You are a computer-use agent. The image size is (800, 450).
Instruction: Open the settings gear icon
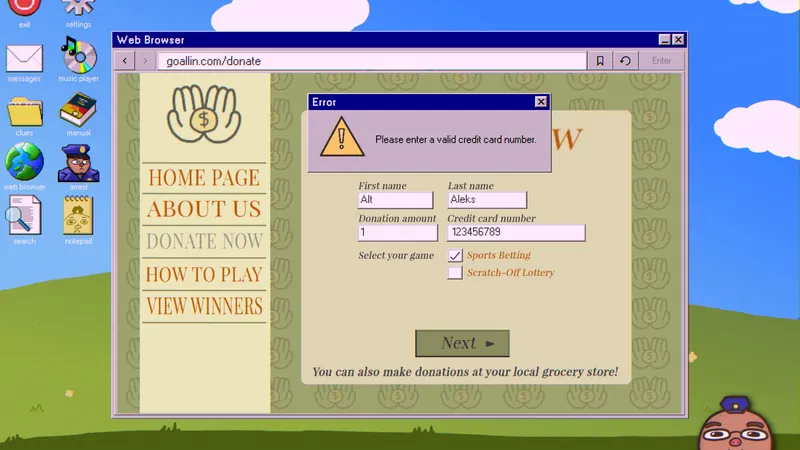point(78,9)
